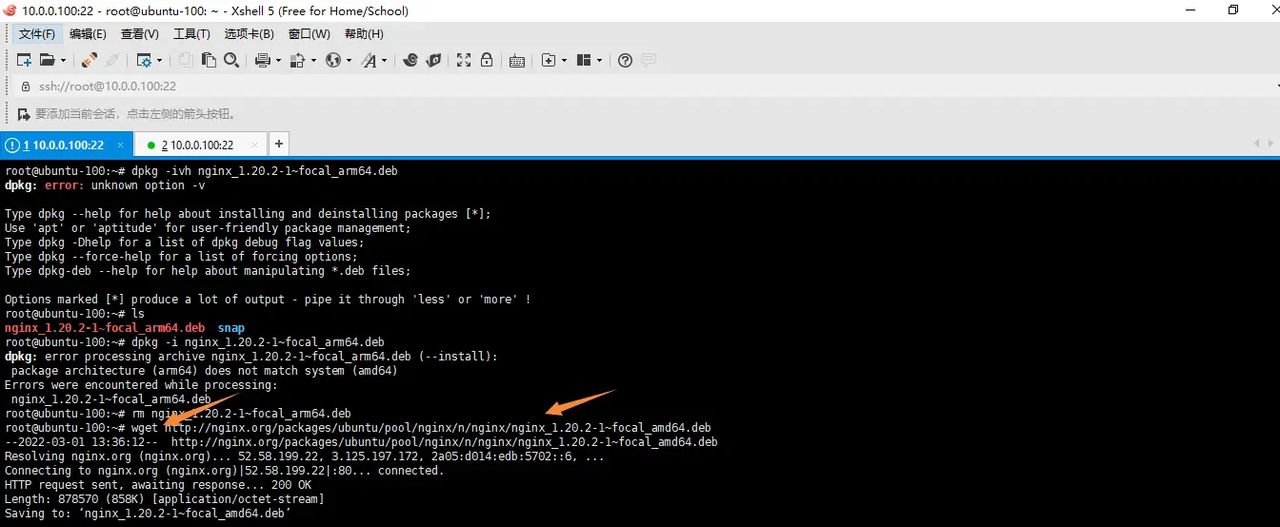Viewport: 1280px width, 527px height.
Task: Expand the Open Session folder dropdown arrow
Action: tap(63, 60)
